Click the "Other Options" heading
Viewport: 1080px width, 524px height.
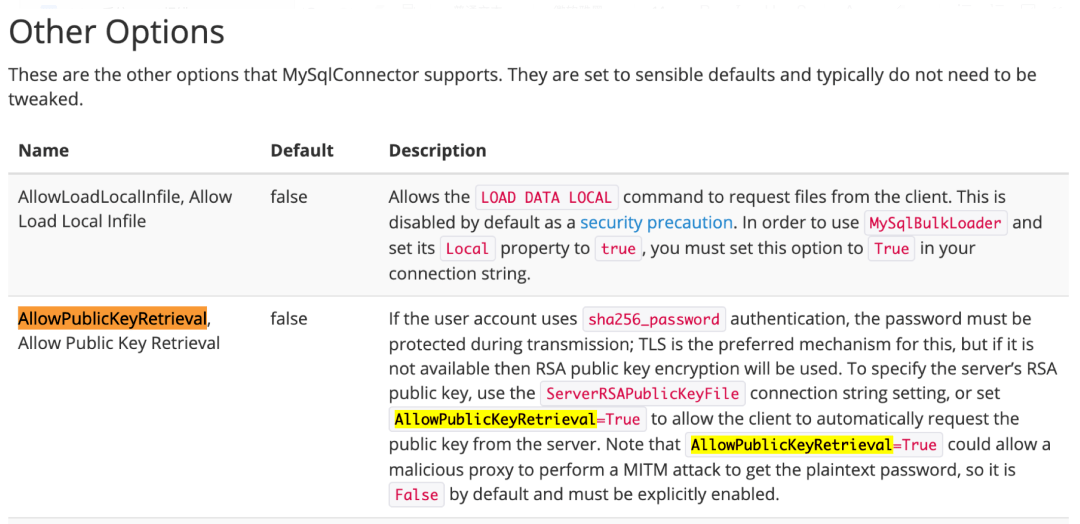click(116, 32)
